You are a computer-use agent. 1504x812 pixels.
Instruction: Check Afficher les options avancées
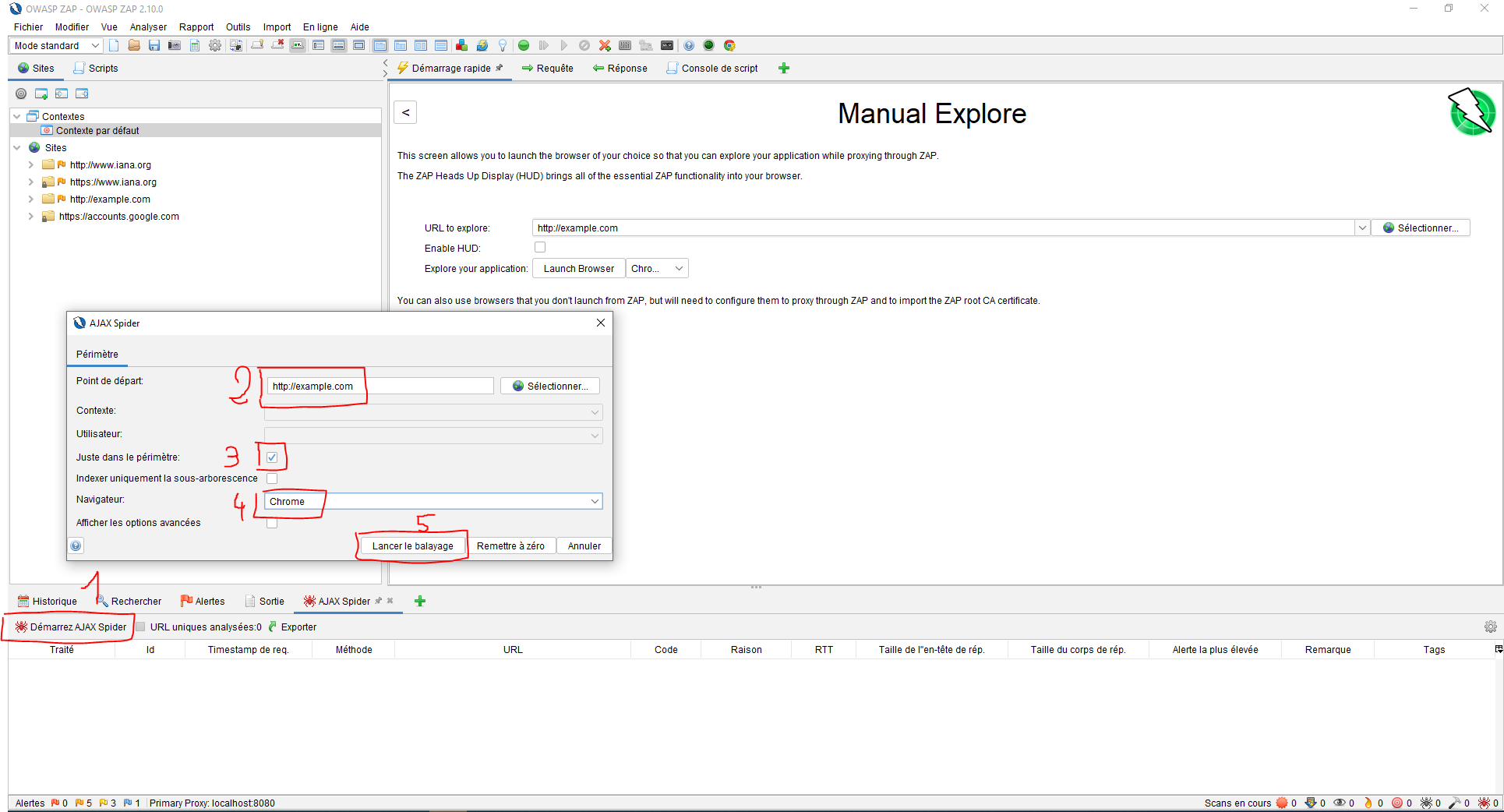tap(272, 523)
